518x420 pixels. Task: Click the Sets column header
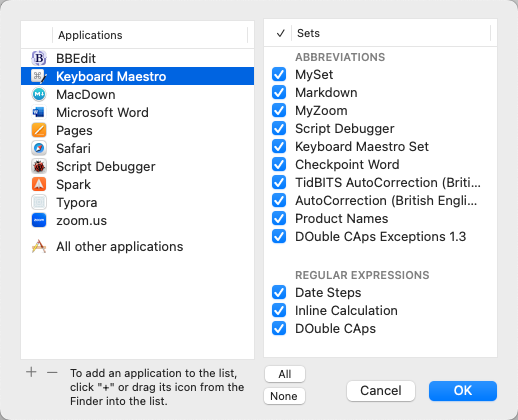coord(391,33)
